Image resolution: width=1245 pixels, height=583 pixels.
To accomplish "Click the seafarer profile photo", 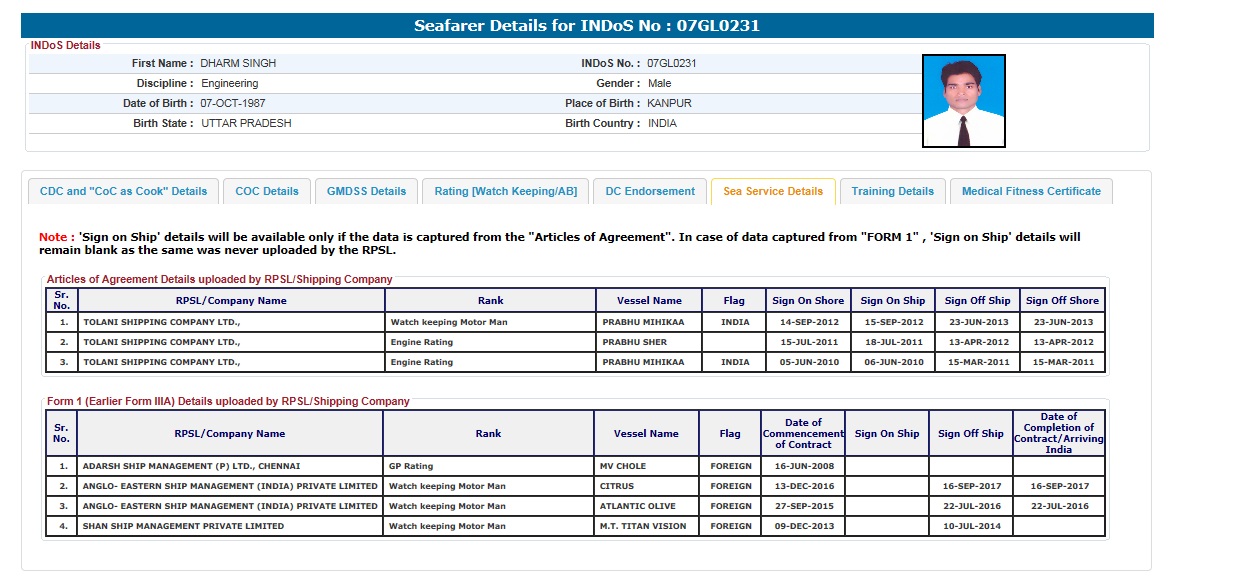I will coord(963,101).
